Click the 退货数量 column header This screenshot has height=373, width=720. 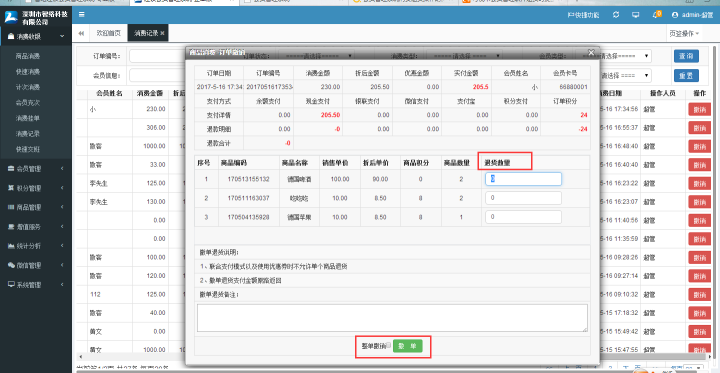coord(497,162)
